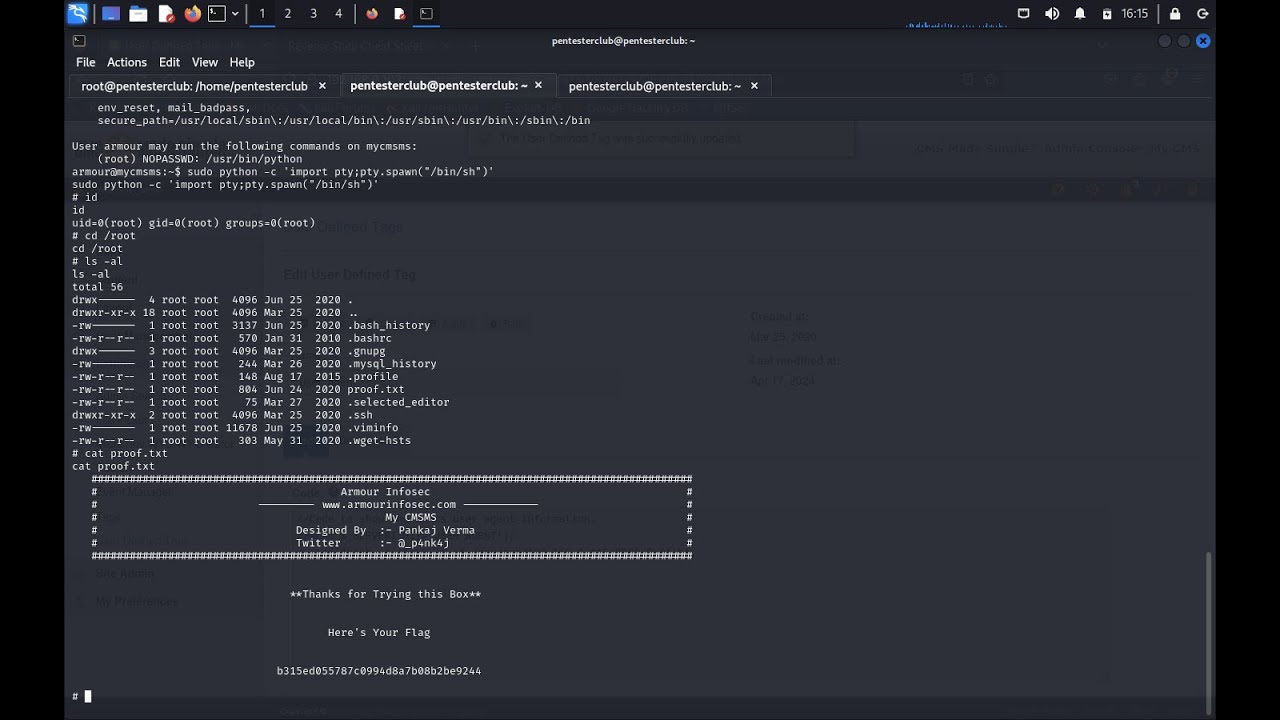Close the third terminal tab
The image size is (1280, 720).
754,86
